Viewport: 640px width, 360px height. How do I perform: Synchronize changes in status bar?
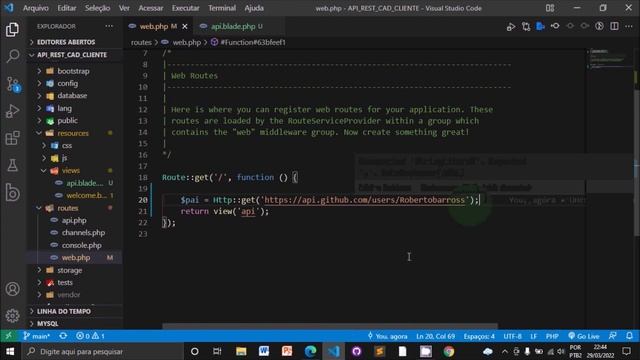(x=63, y=336)
